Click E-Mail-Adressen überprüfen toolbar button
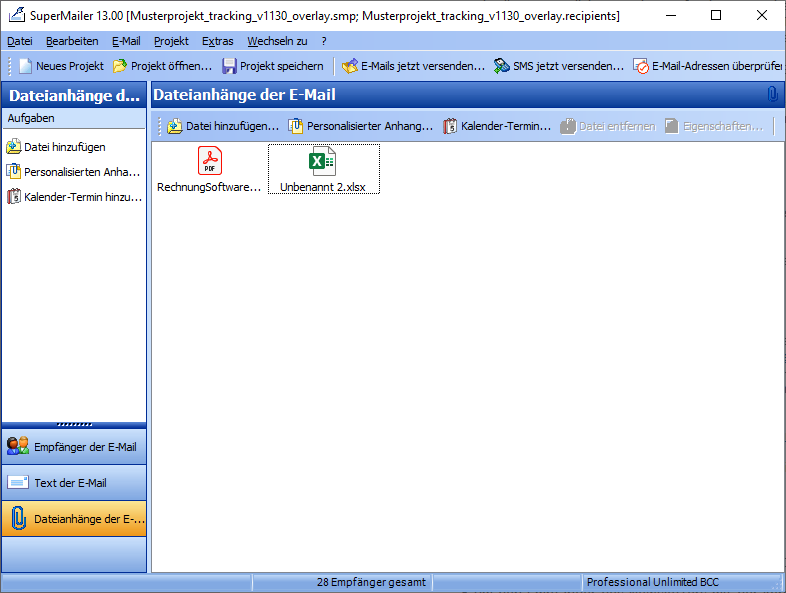Viewport: 786px width, 593px height. pos(707,66)
